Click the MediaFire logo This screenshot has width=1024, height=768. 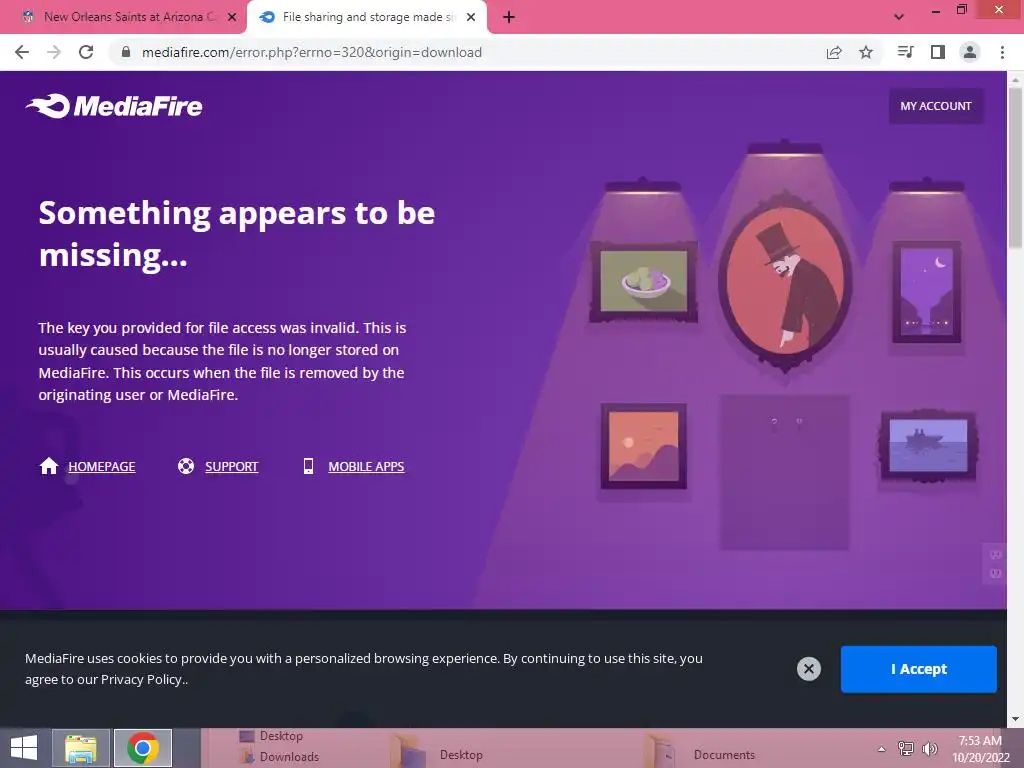tap(114, 106)
